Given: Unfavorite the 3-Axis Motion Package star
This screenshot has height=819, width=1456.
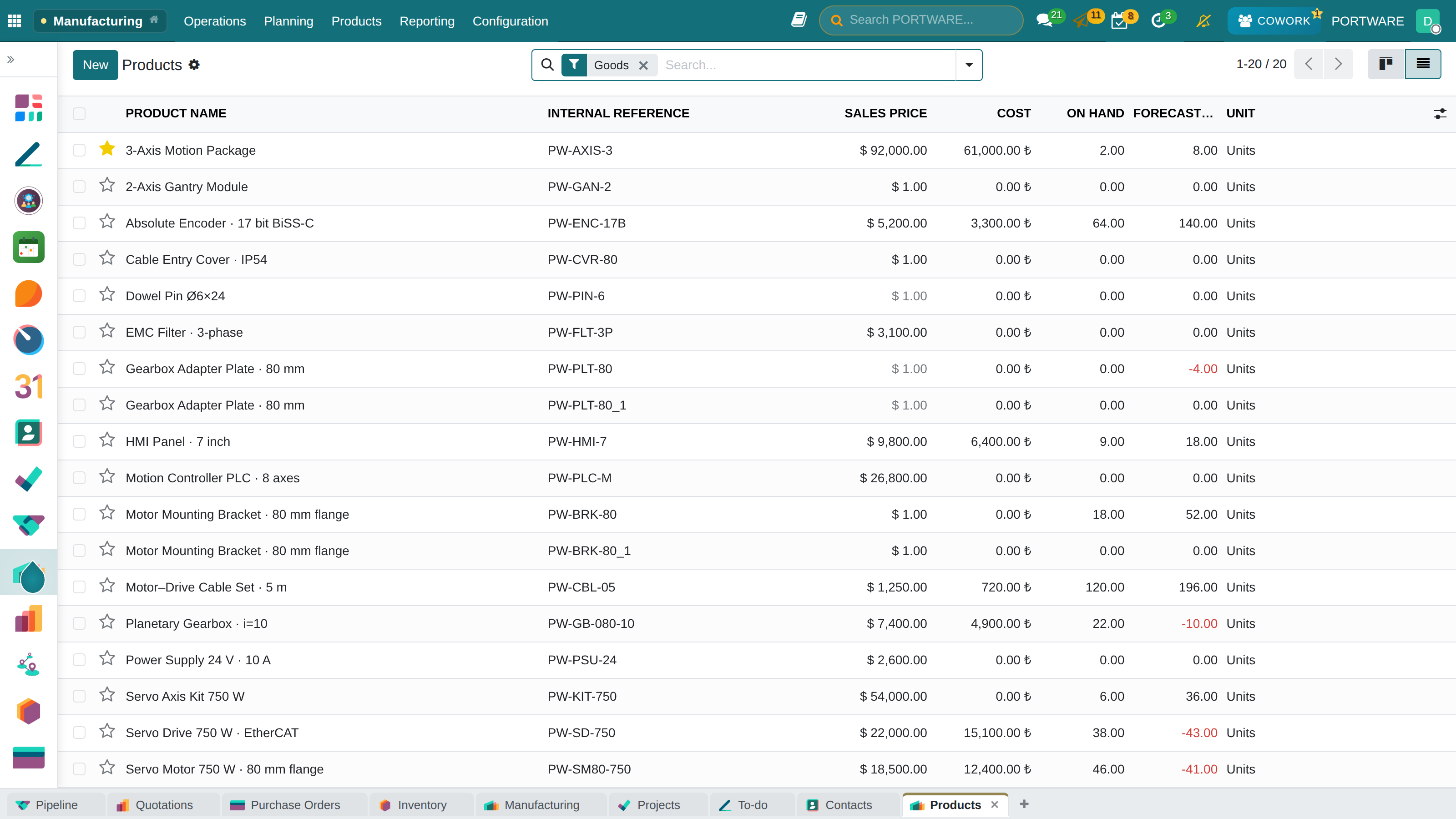Looking at the screenshot, I should click(x=107, y=149).
